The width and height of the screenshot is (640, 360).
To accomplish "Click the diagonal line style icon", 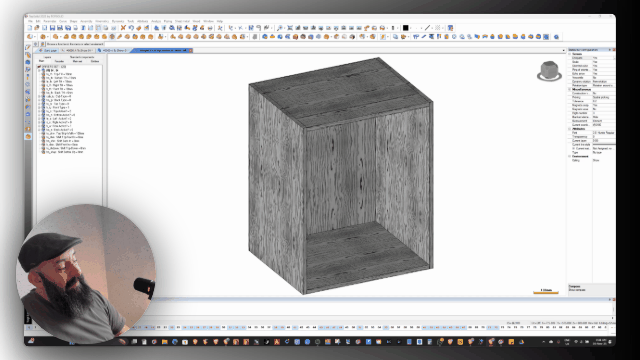I will [427, 28].
